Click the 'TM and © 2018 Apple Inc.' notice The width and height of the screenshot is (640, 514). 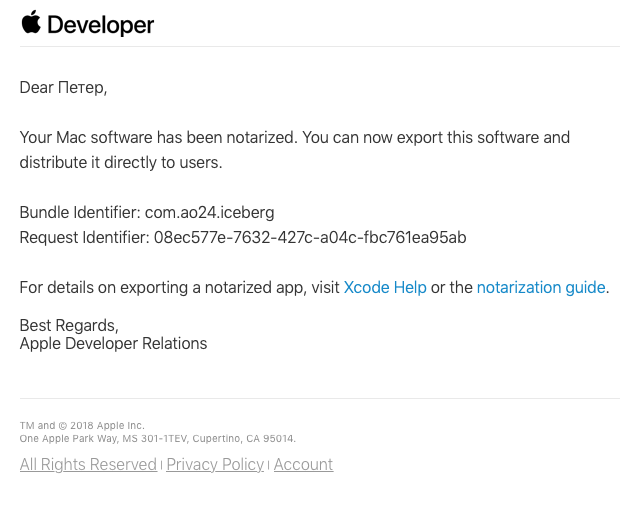[82, 426]
